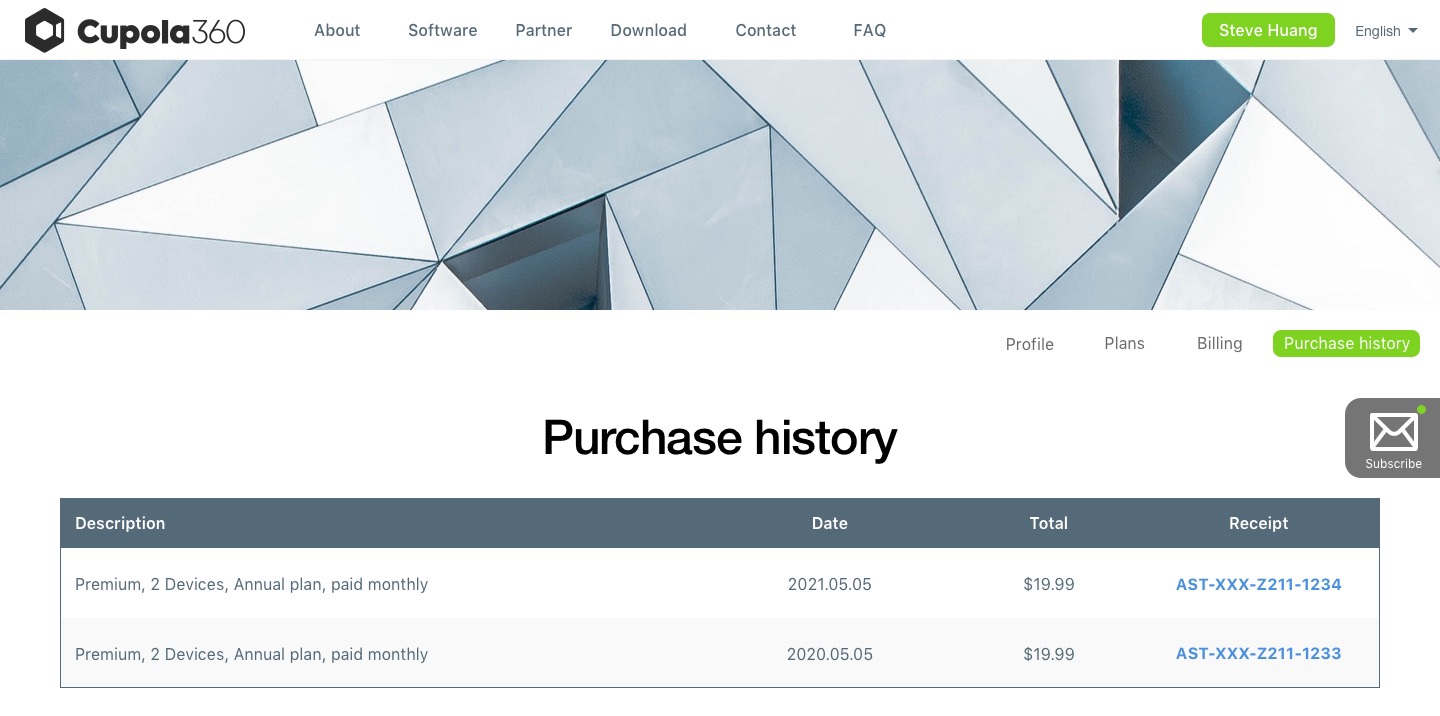1440x716 pixels.
Task: Navigate to the Download page
Action: (648, 30)
